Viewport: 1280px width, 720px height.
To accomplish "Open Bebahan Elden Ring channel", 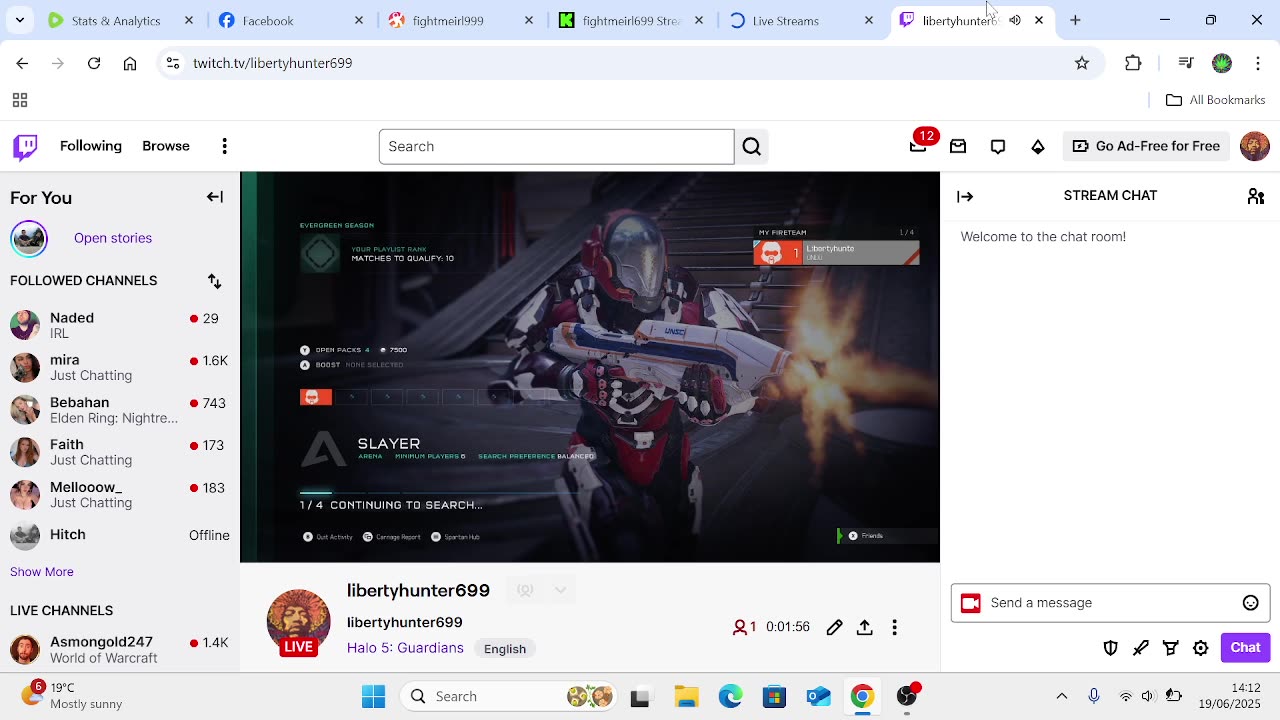I will pyautogui.click(x=120, y=410).
